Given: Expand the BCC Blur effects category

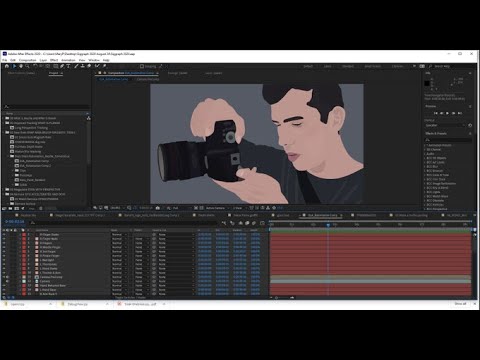Looking at the screenshot, I should [425, 166].
